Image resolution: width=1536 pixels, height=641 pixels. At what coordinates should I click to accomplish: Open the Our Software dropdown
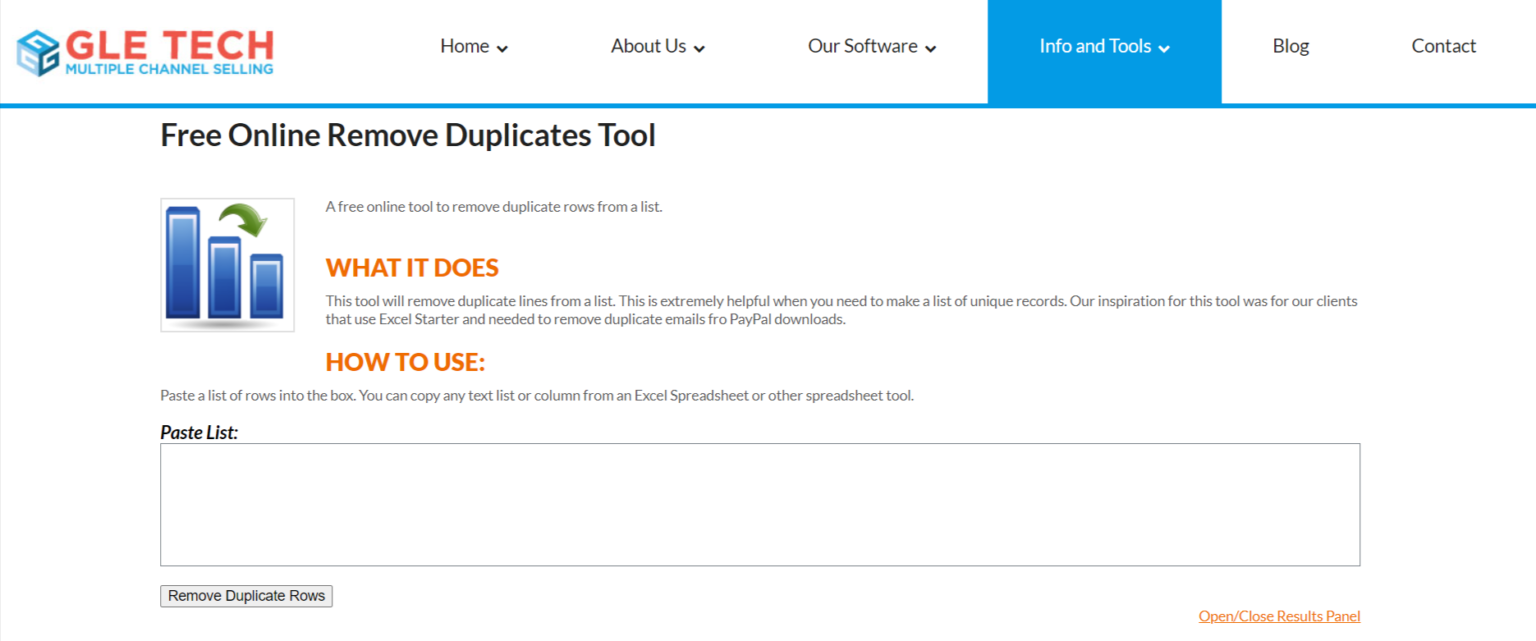click(862, 46)
